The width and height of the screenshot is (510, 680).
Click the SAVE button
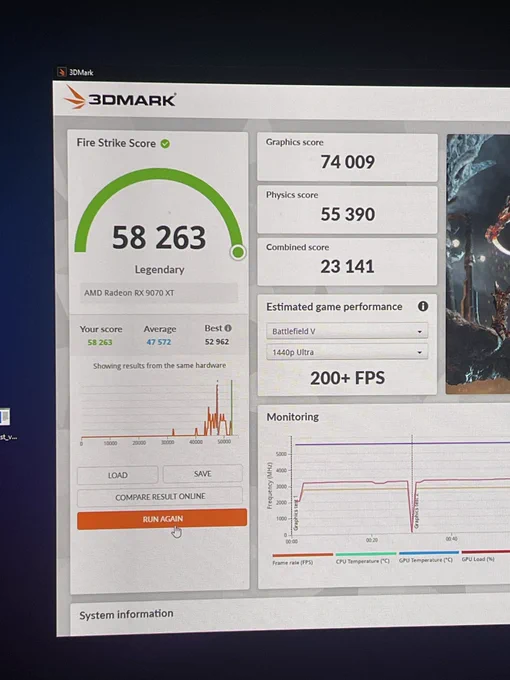pos(203,474)
